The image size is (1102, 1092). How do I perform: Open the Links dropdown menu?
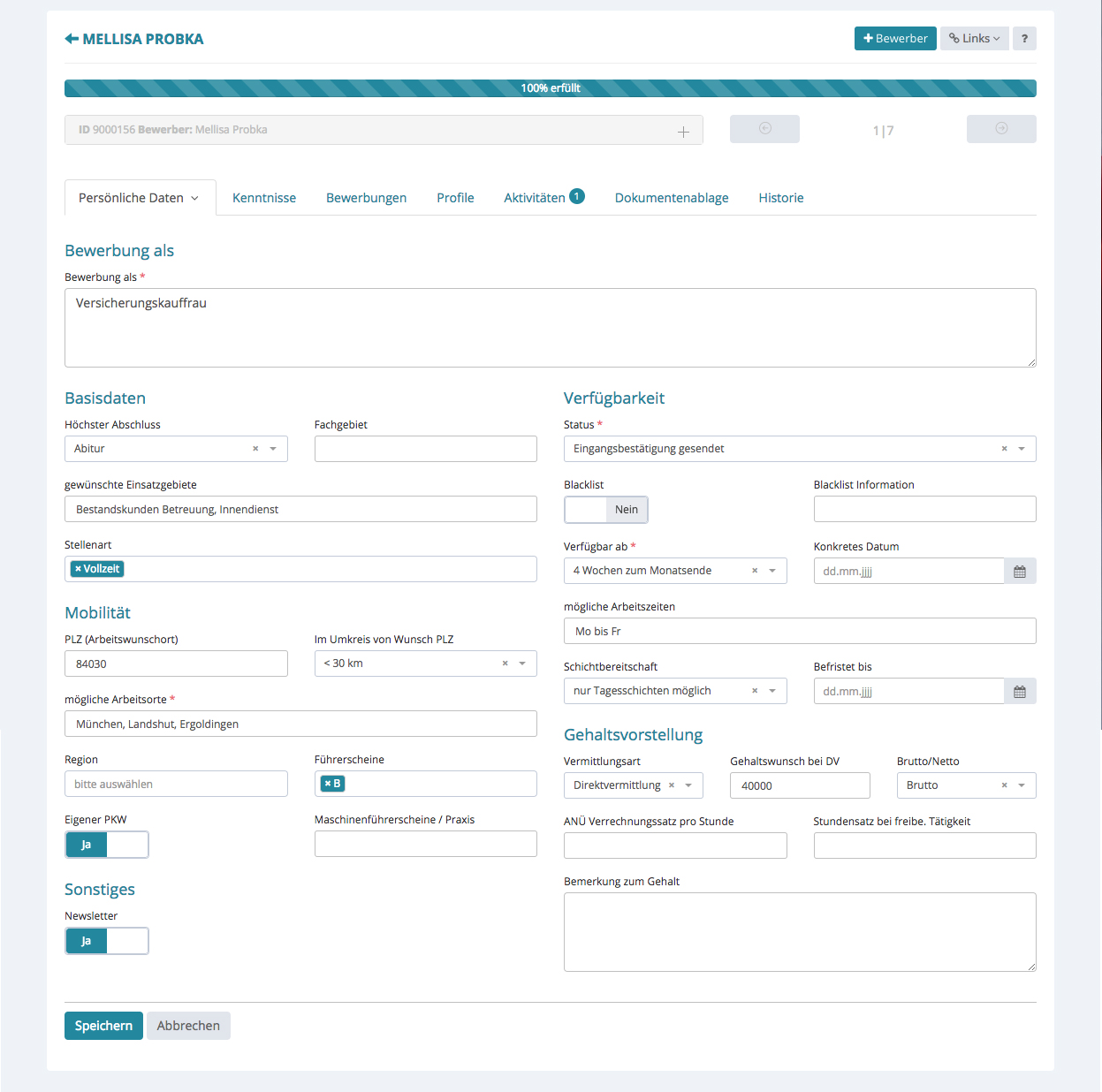(974, 39)
